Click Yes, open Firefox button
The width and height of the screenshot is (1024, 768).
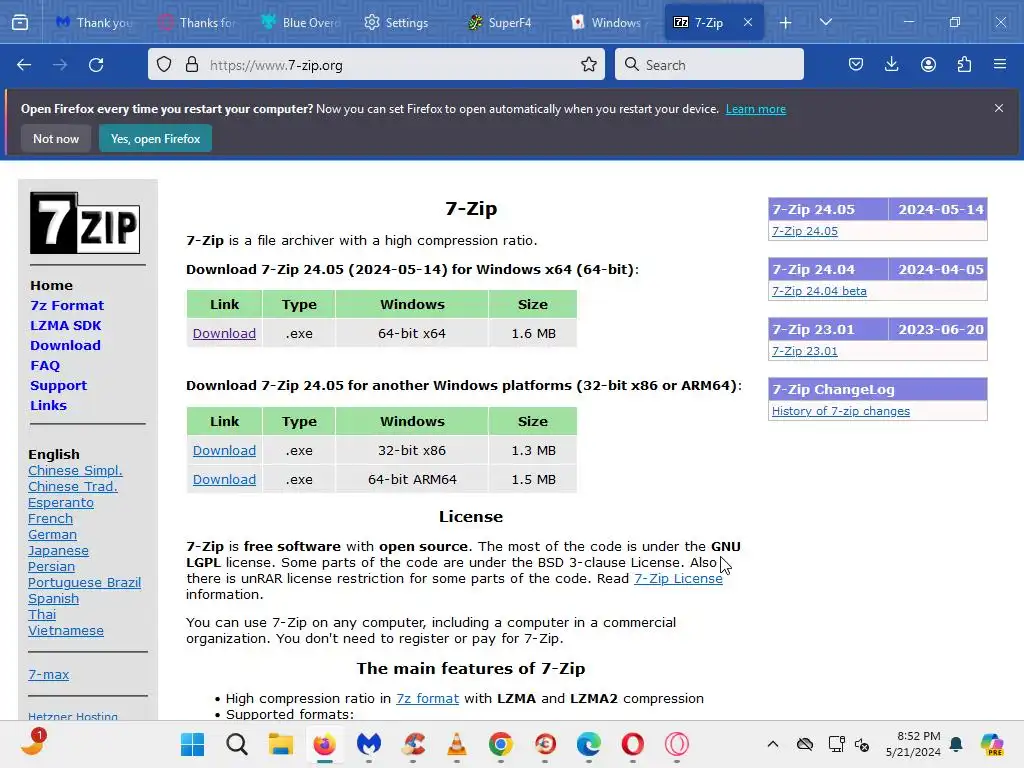coord(155,138)
